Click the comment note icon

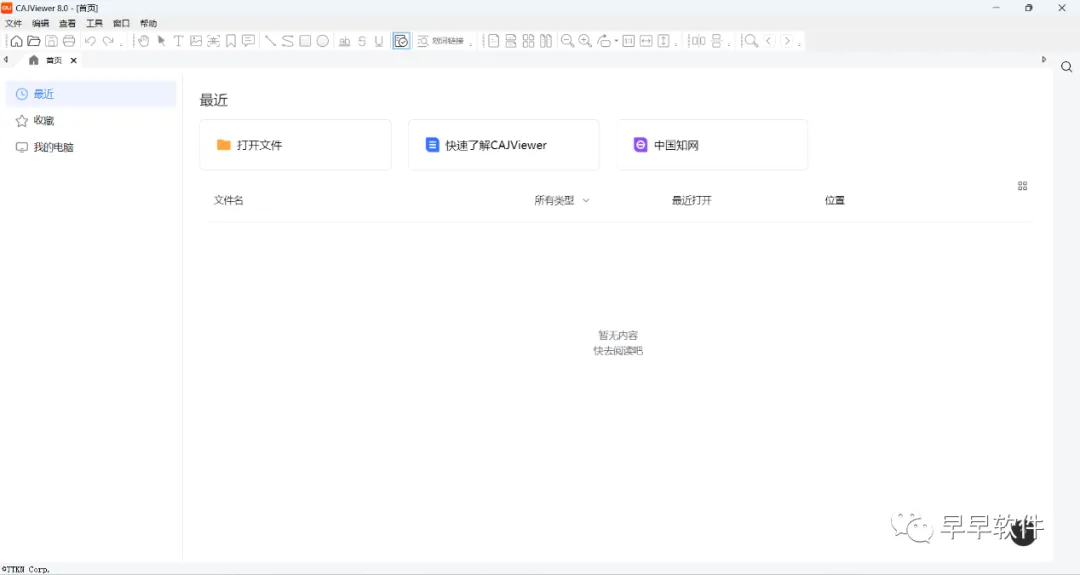[249, 41]
